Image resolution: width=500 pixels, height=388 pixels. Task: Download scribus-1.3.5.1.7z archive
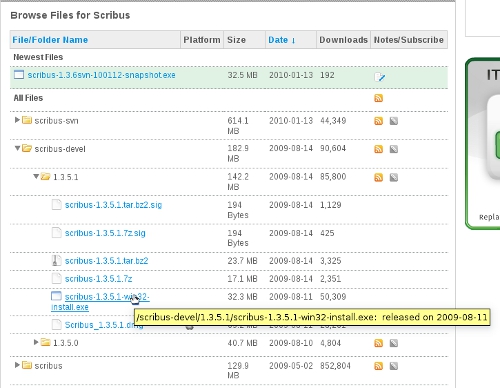(98, 279)
